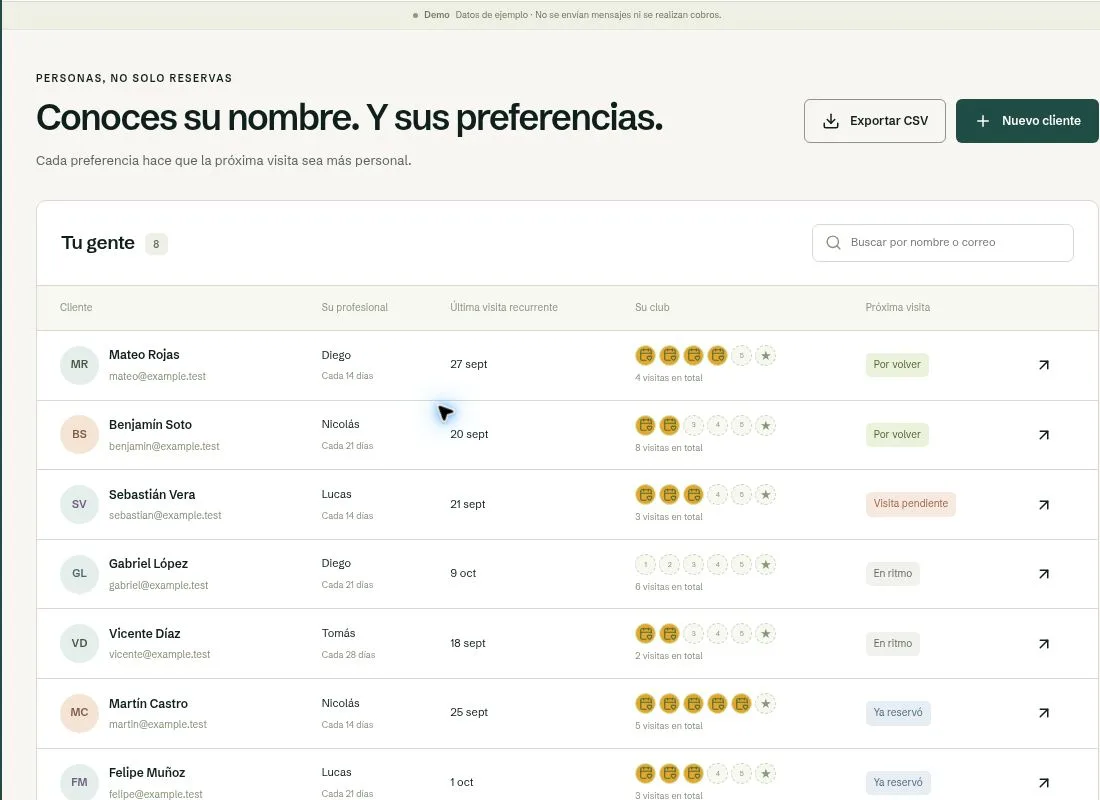The height and width of the screenshot is (800, 1100).
Task: Click the client count badge next to Tu gente
Action: (156, 244)
